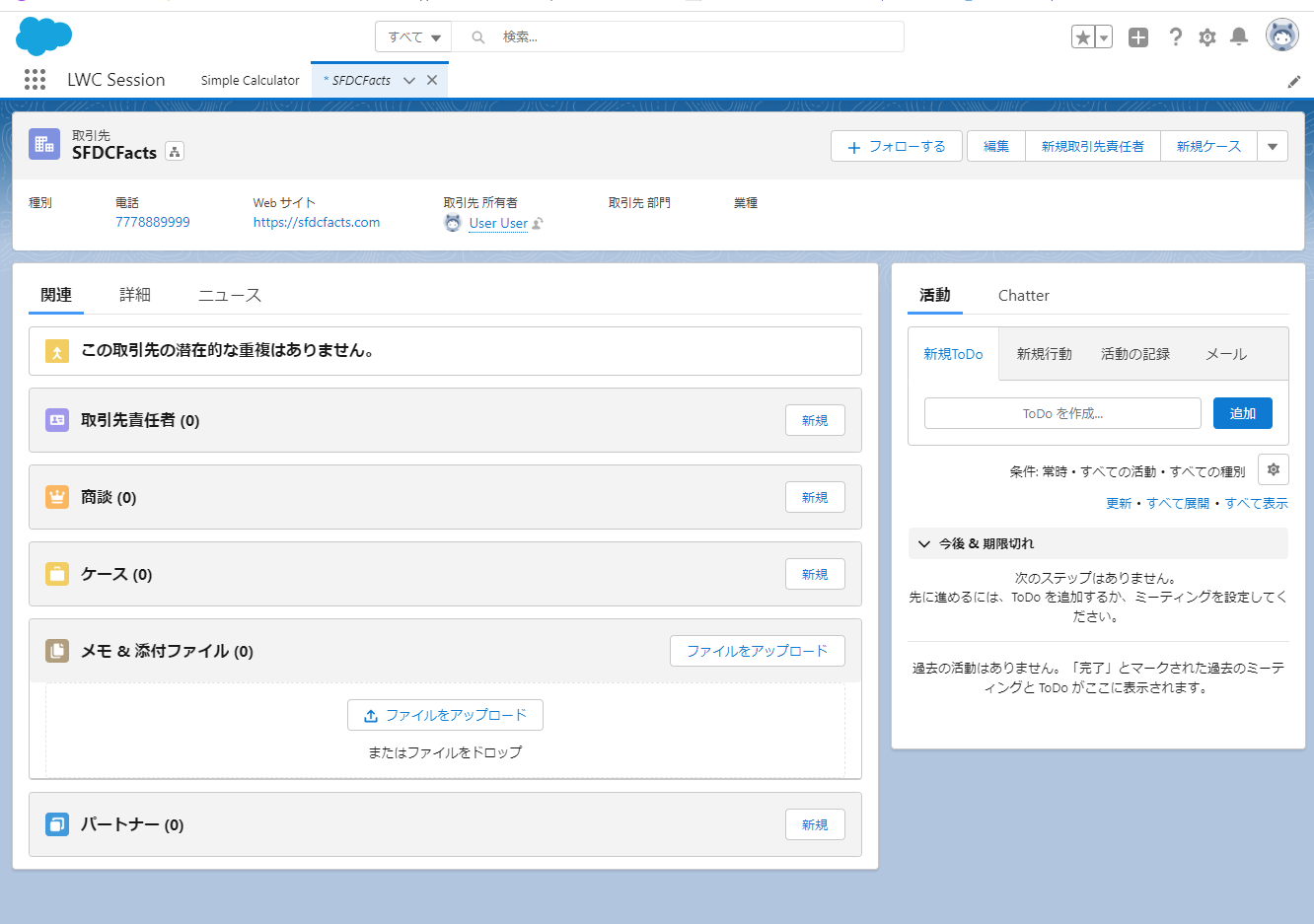Switch to the ニュース tab

click(230, 295)
